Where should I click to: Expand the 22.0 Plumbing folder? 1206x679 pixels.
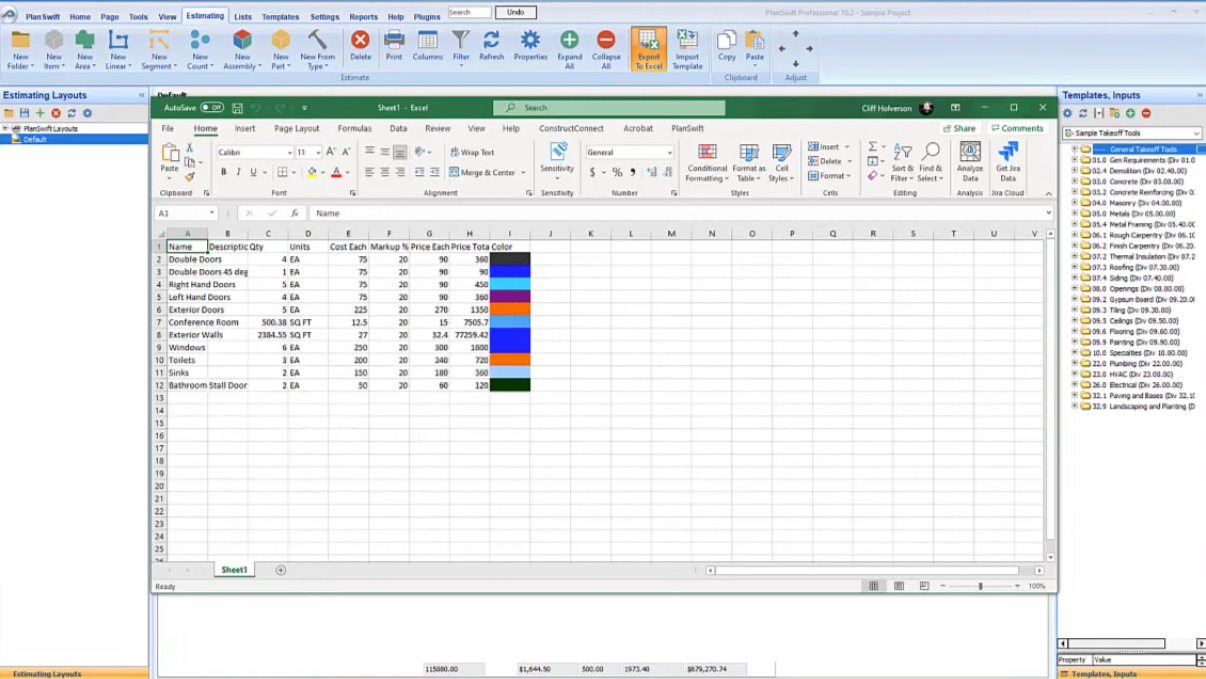[x=1075, y=364]
